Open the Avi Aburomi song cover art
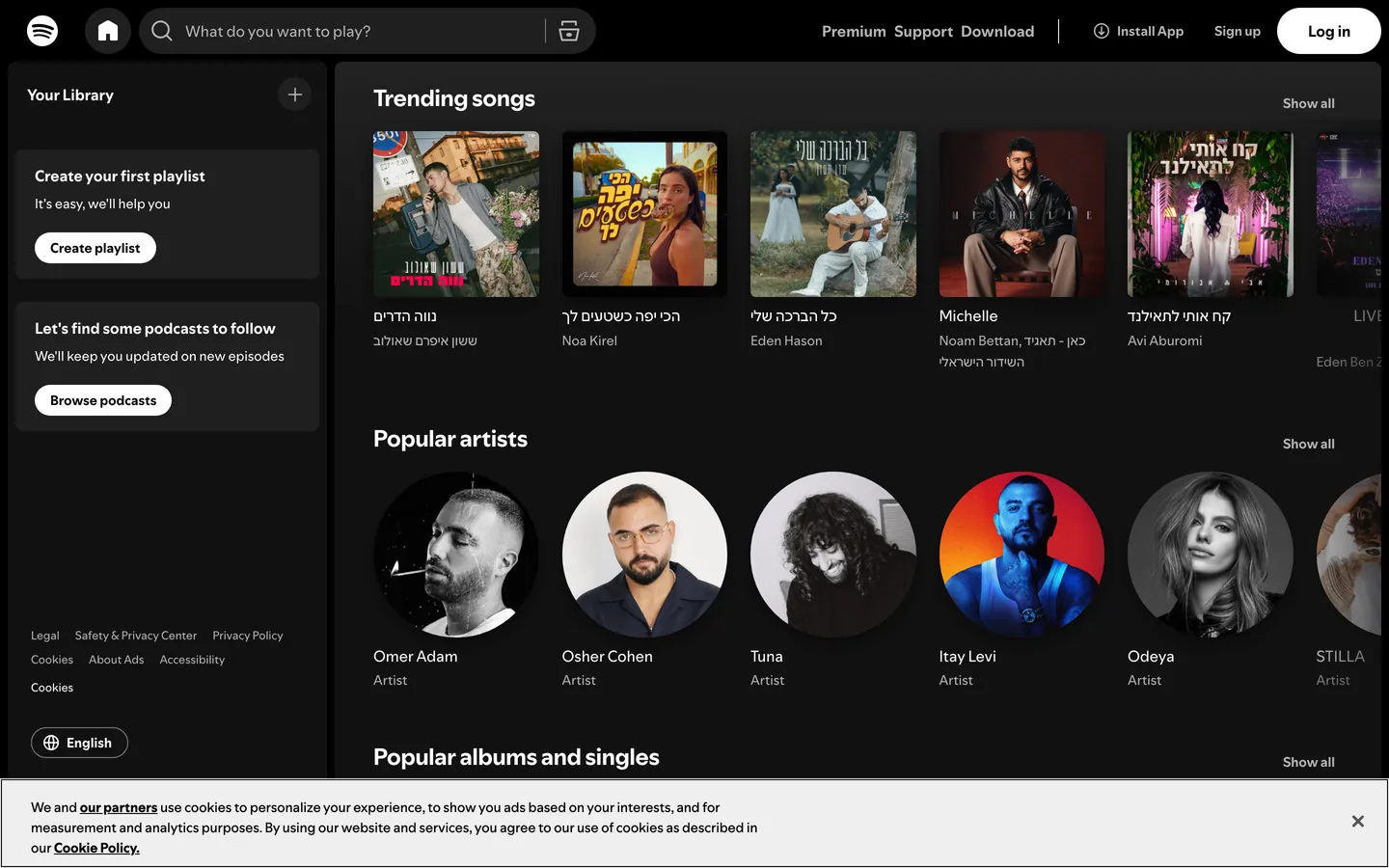 pyautogui.click(x=1211, y=214)
